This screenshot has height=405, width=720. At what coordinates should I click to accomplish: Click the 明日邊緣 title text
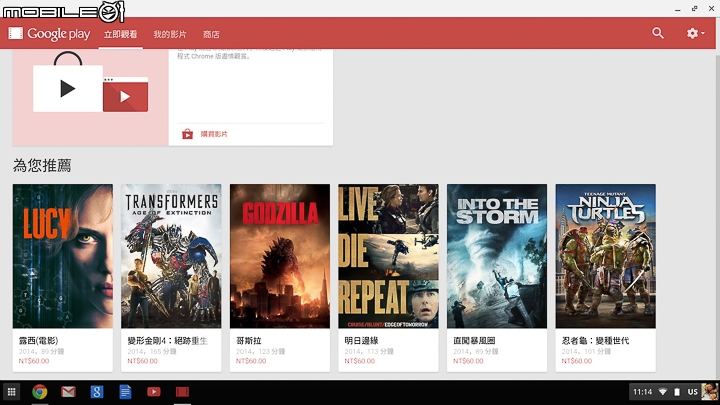click(x=361, y=341)
